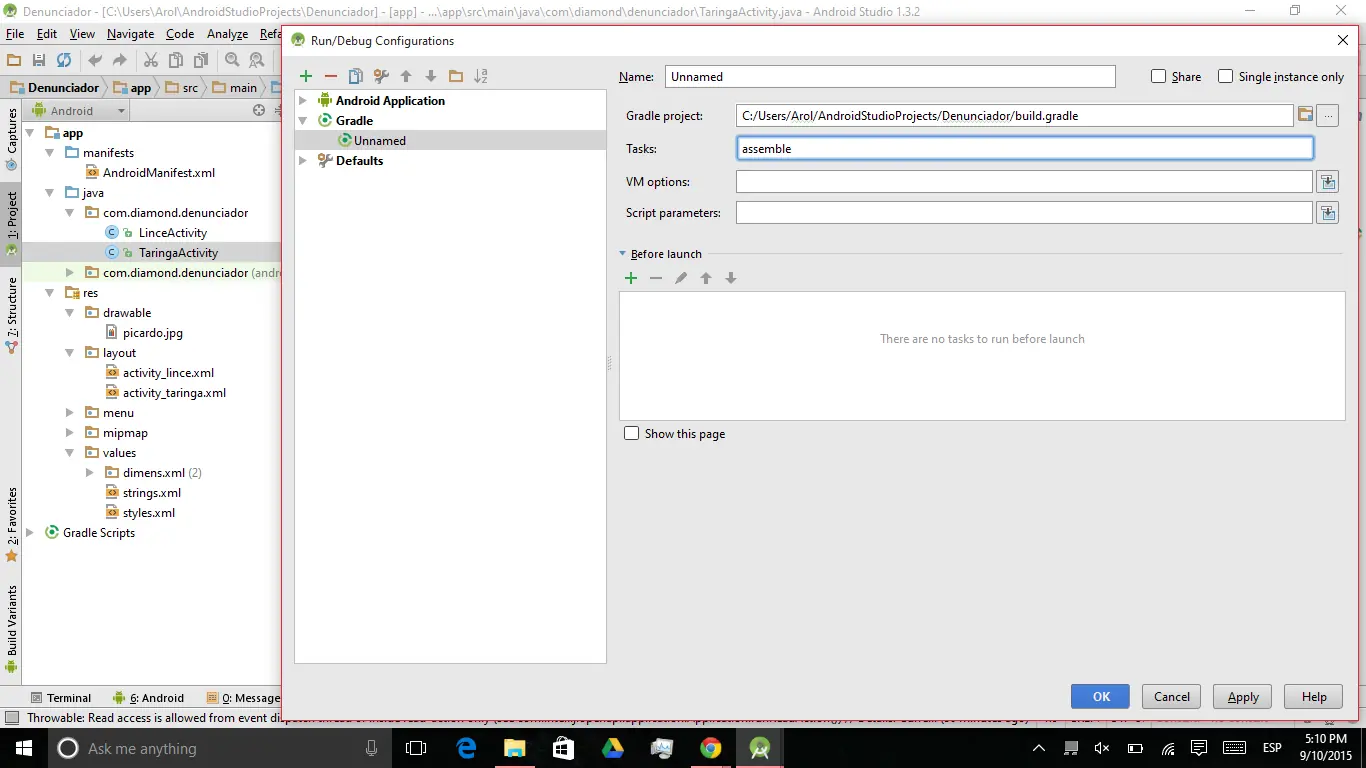Open Google Chrome from the taskbar
This screenshot has height=768, width=1366.
click(x=711, y=748)
